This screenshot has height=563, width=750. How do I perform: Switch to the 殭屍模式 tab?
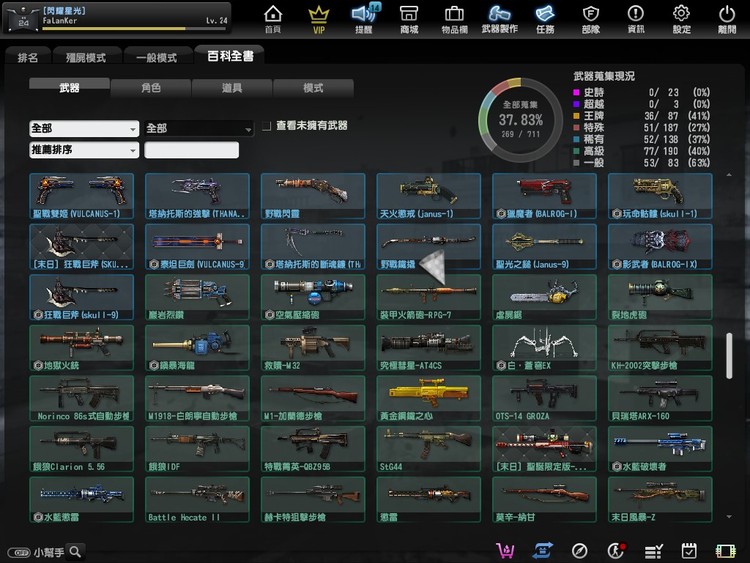tap(86, 57)
